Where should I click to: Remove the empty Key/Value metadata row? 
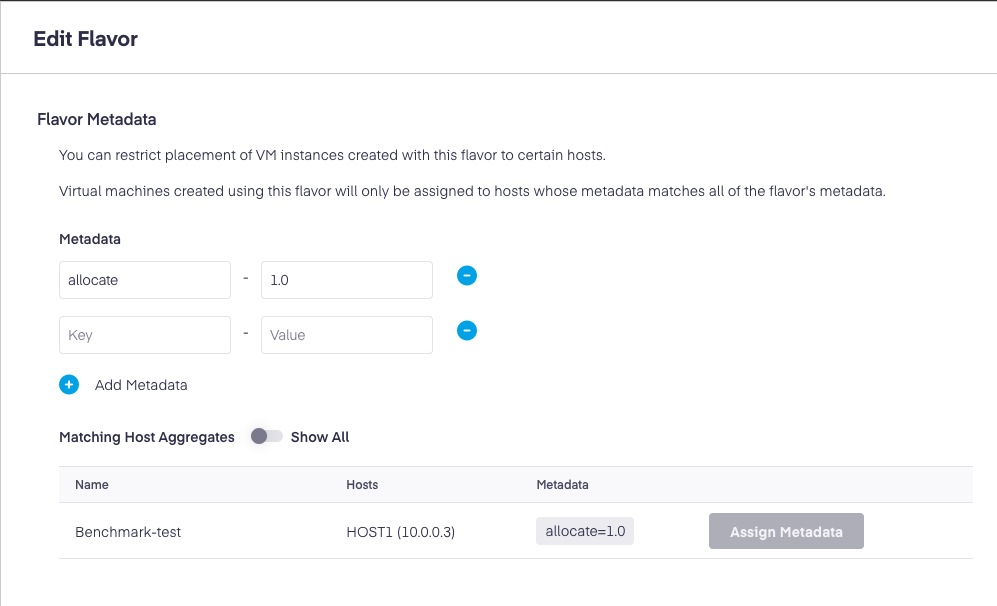(467, 331)
